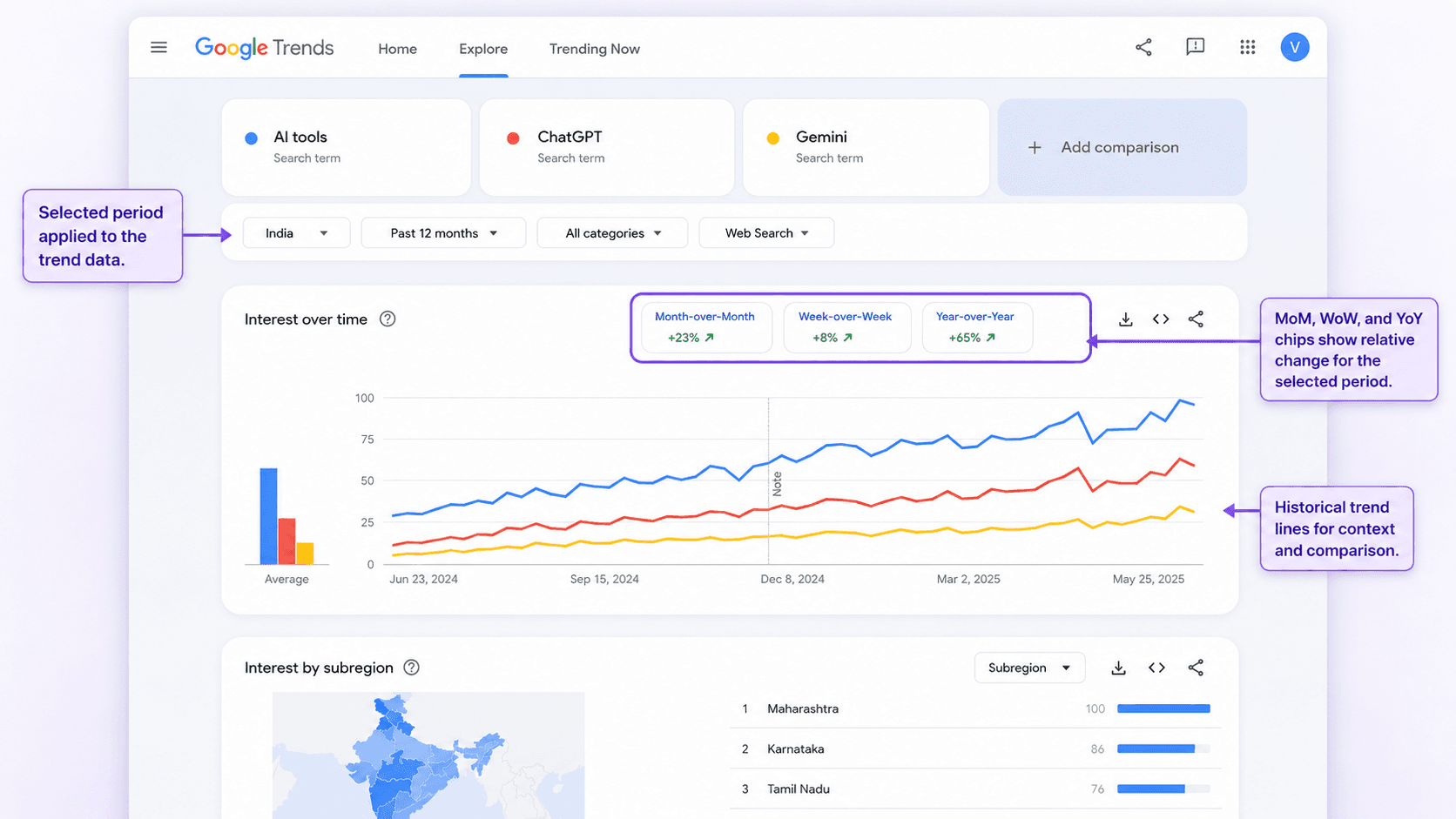Switch to Trending Now tab

(x=595, y=49)
